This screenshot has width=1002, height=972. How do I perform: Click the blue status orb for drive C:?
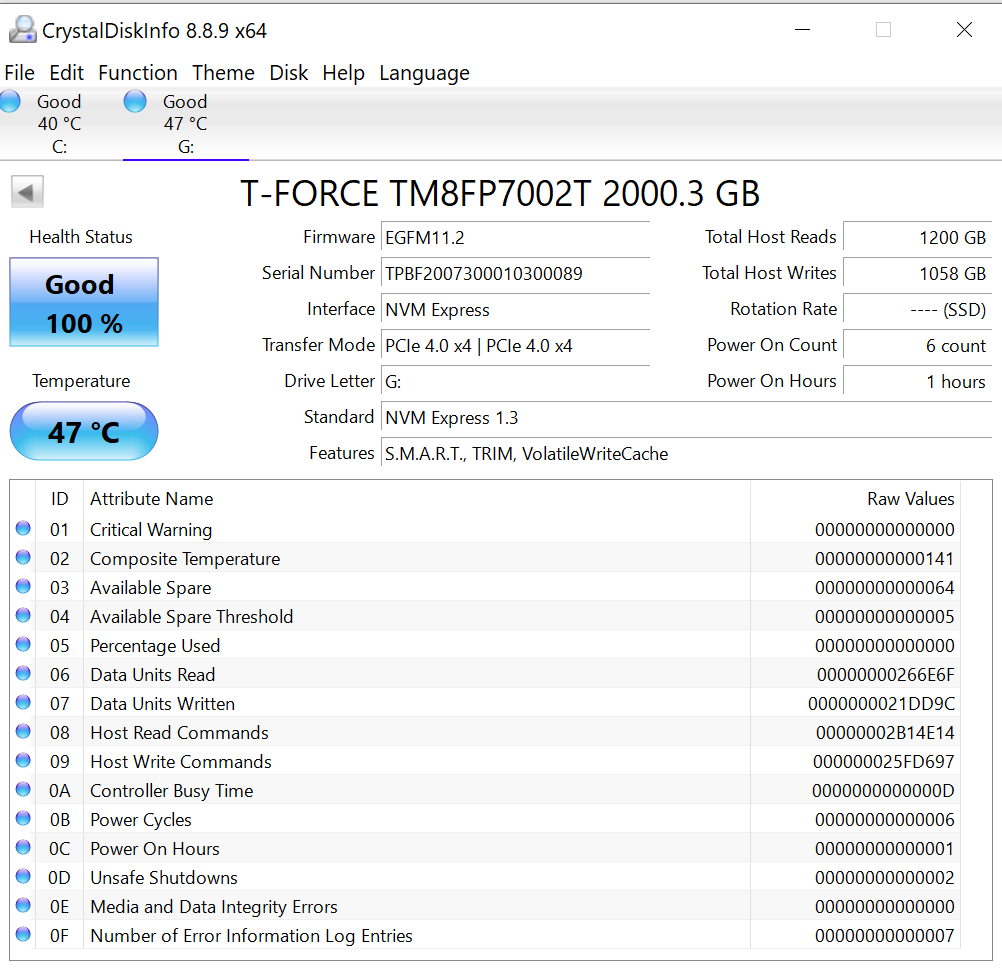pos(10,101)
